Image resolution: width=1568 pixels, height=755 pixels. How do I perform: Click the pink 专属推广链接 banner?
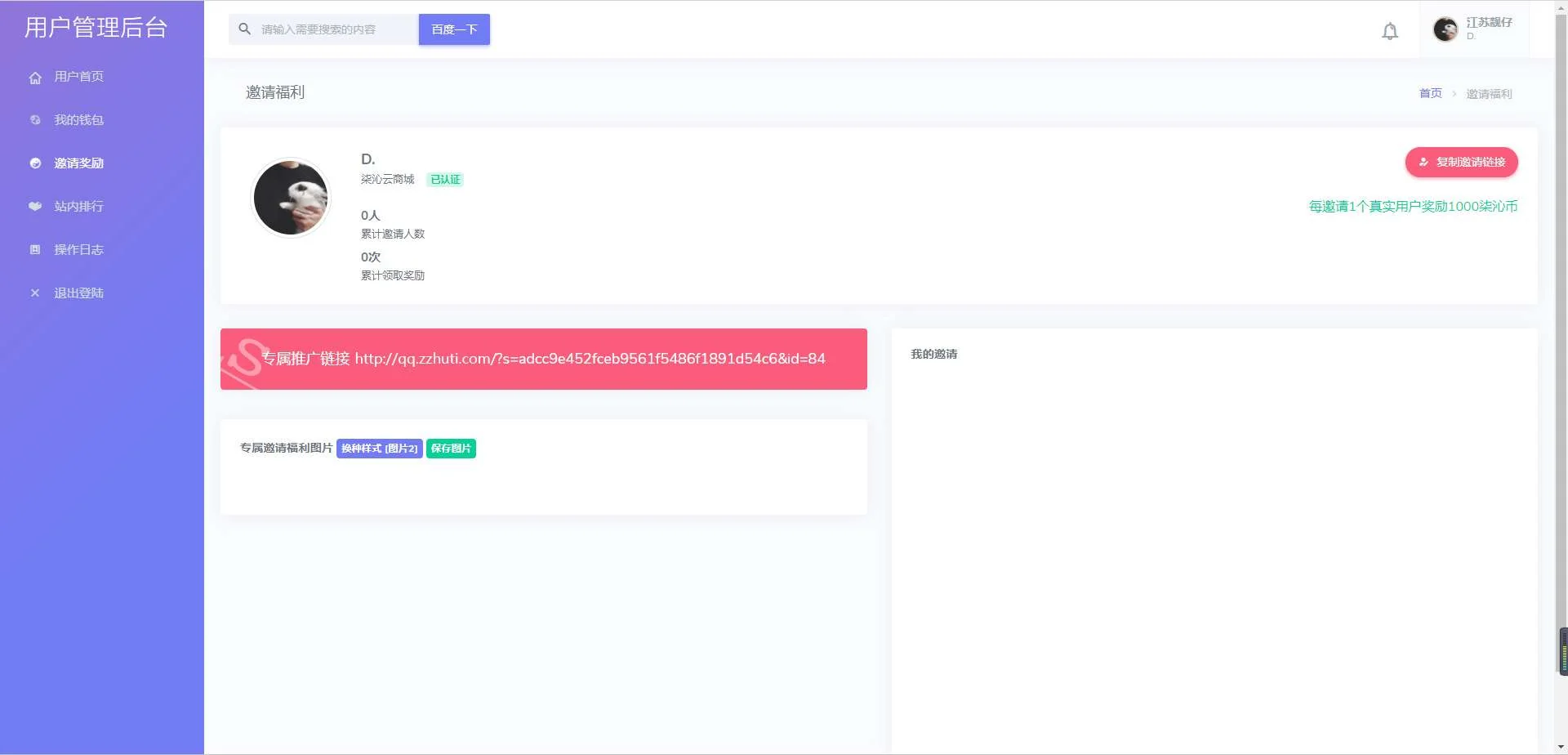543,359
